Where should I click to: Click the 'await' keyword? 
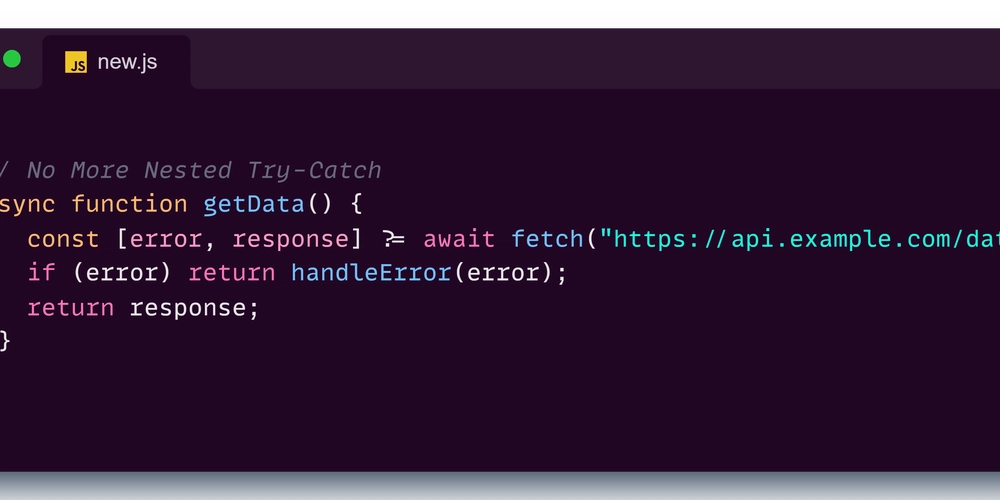click(459, 239)
